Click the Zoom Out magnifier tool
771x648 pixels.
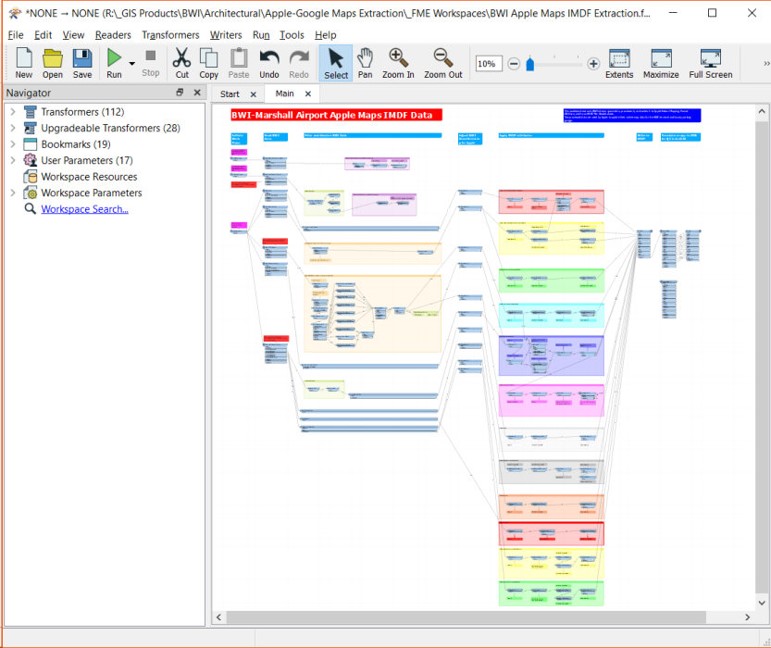[443, 63]
